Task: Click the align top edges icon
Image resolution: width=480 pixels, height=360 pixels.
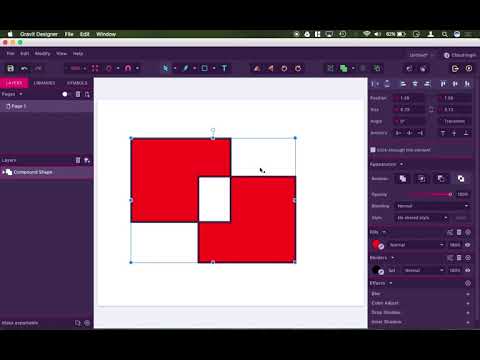Action: point(443,84)
